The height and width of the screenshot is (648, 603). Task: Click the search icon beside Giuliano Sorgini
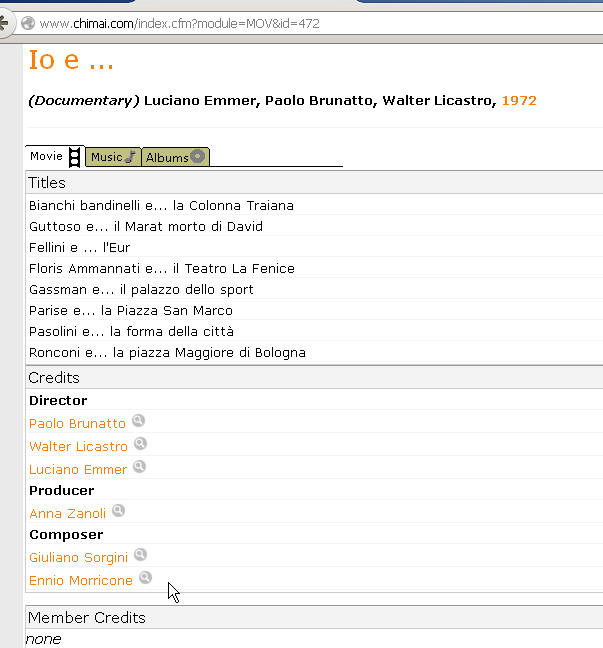(141, 555)
